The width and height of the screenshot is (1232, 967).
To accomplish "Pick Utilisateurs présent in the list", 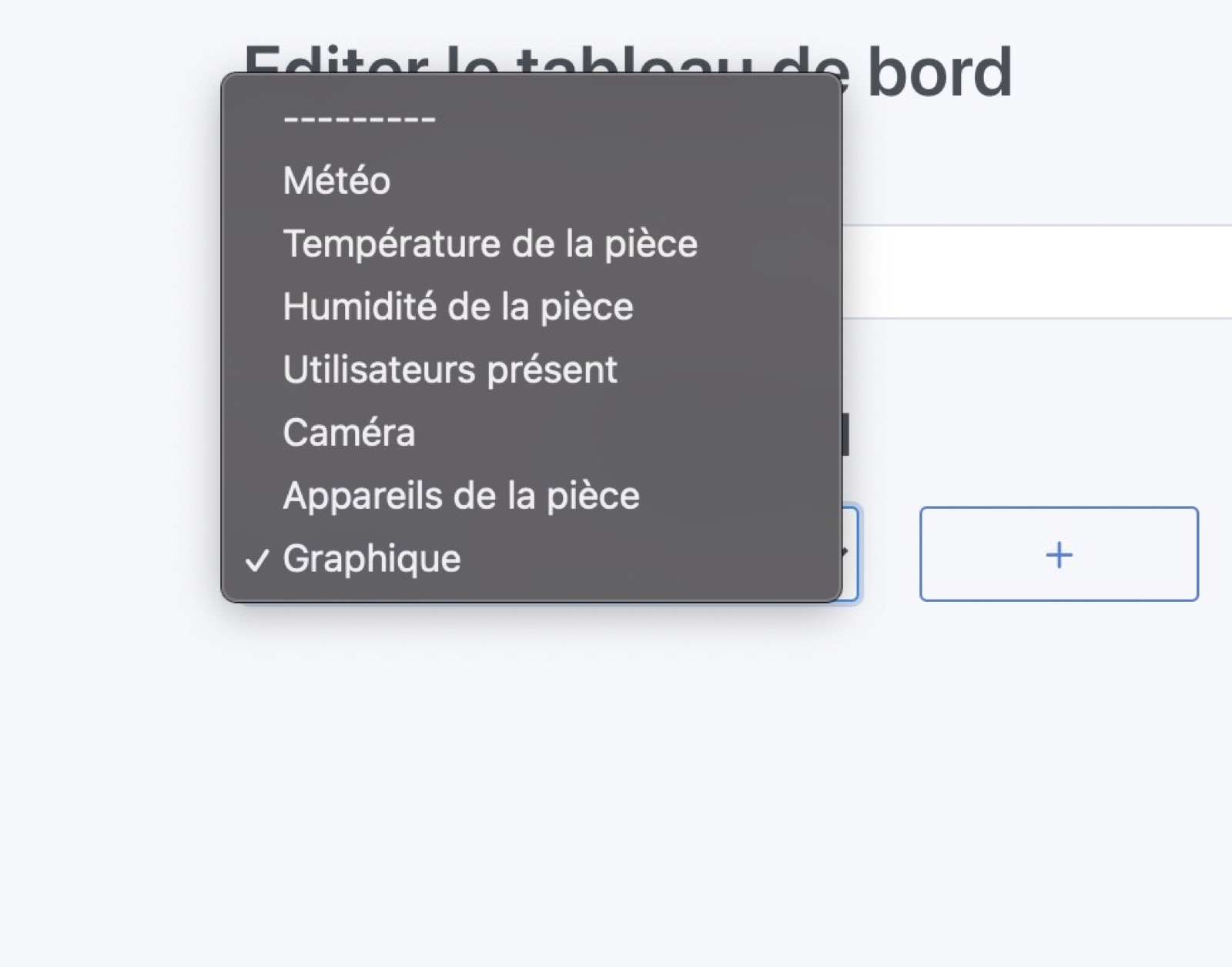I will (449, 369).
